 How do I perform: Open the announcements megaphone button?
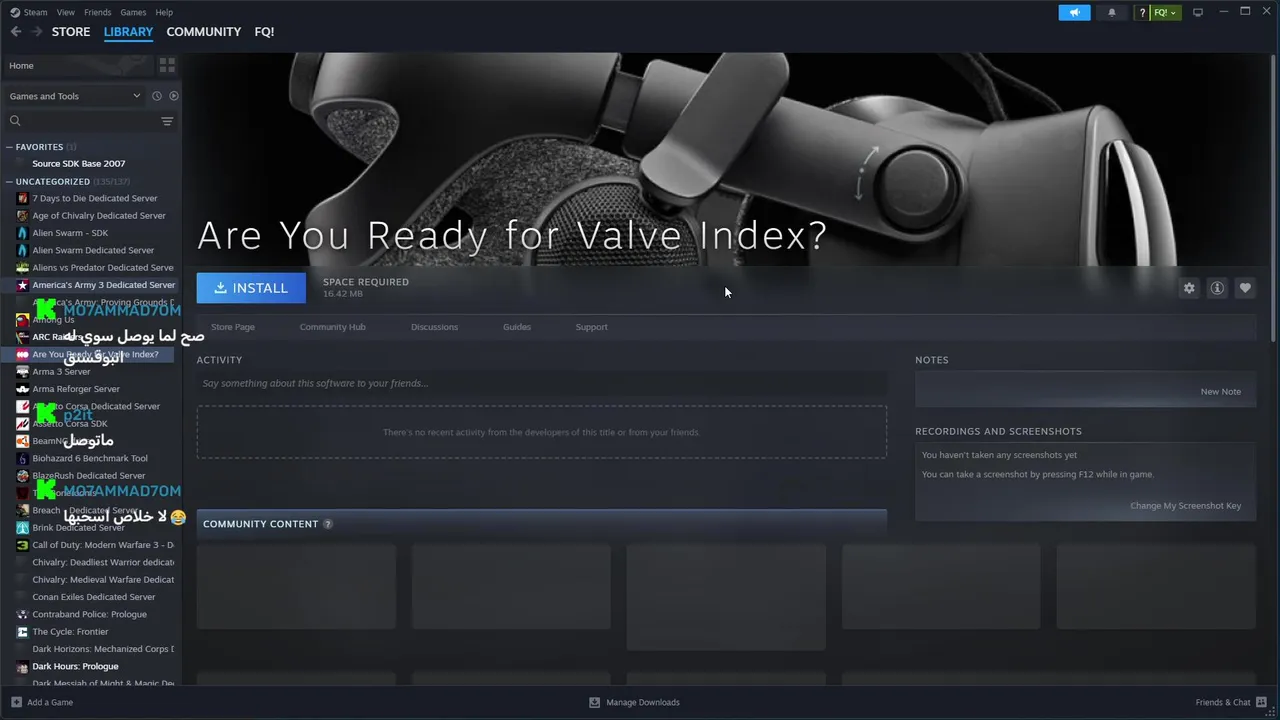(x=1074, y=12)
